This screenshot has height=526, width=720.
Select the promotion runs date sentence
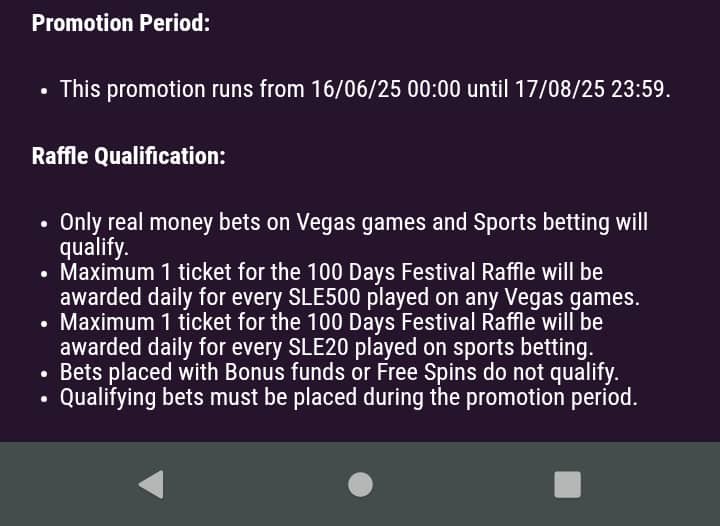(x=366, y=89)
